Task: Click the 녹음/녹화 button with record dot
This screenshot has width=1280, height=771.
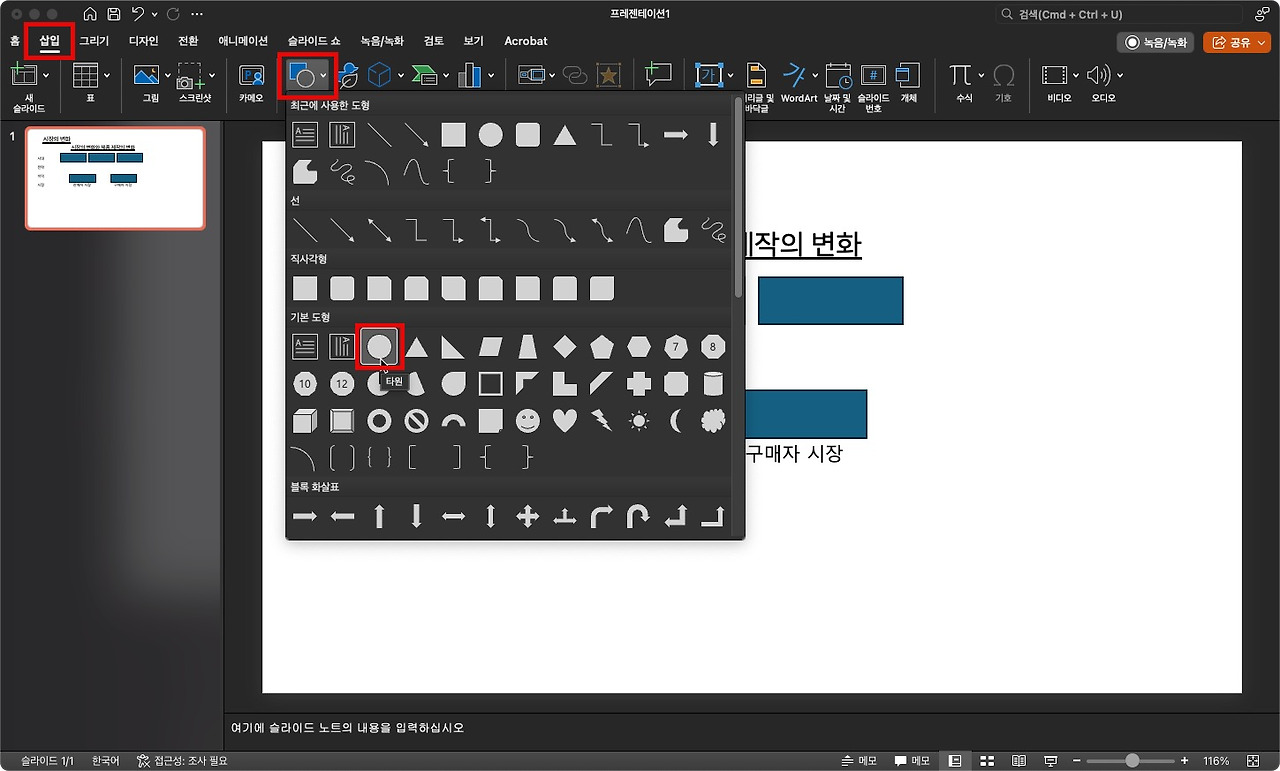Action: (1156, 42)
